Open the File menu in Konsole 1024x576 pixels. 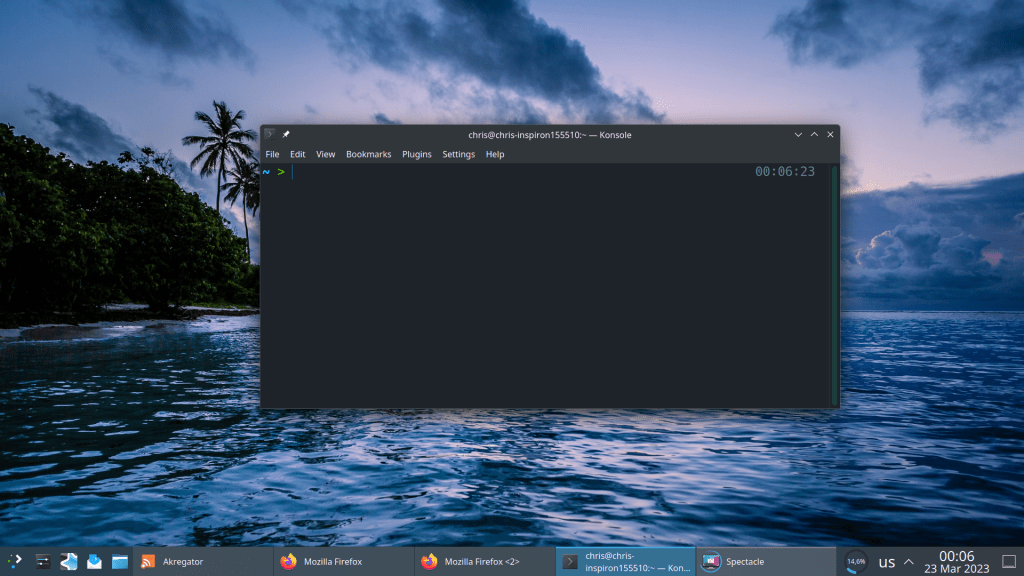tap(272, 155)
